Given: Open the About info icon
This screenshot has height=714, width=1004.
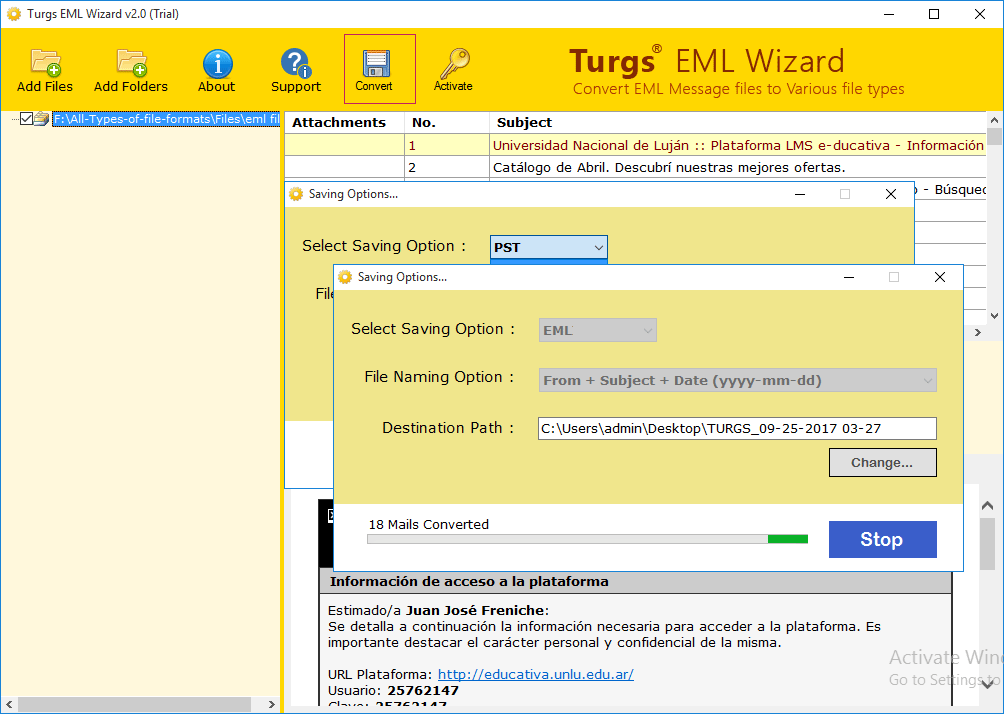Looking at the screenshot, I should pyautogui.click(x=217, y=63).
